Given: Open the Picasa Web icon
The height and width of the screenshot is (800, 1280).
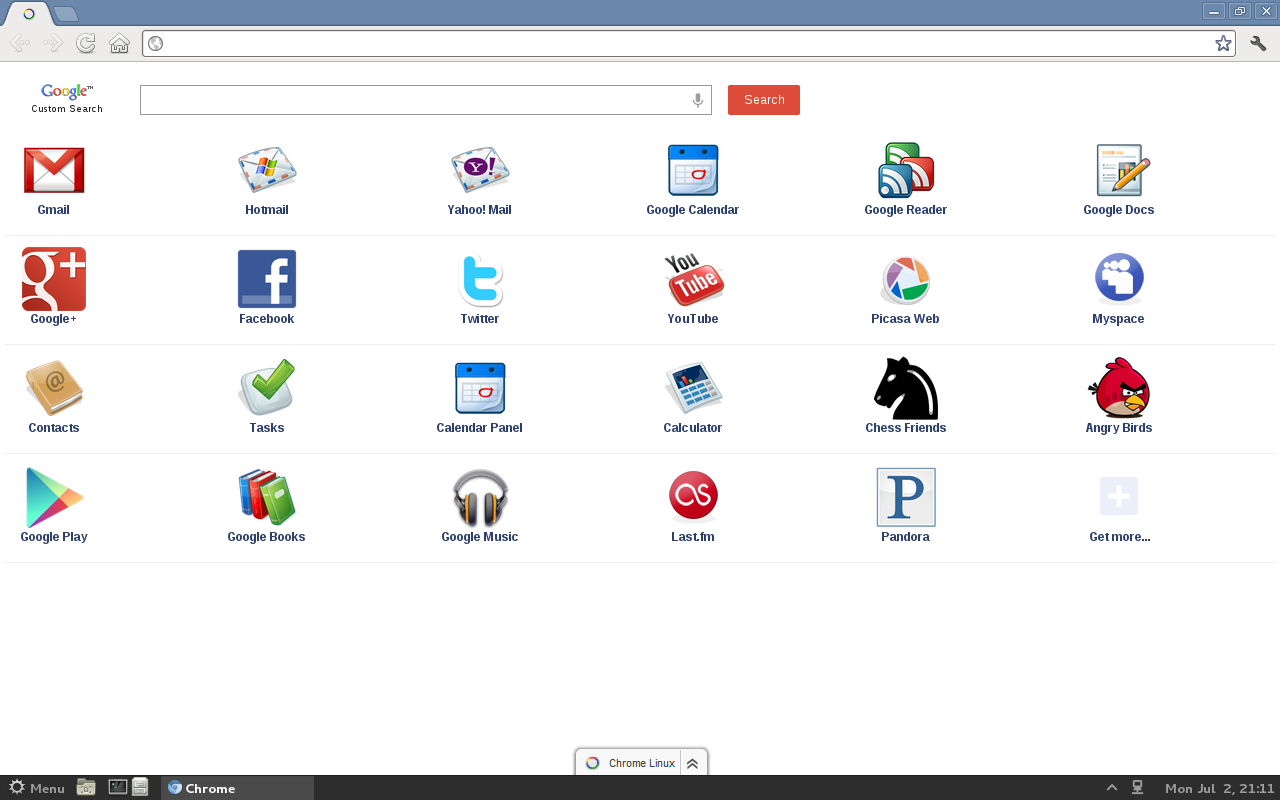Looking at the screenshot, I should click(x=905, y=279).
